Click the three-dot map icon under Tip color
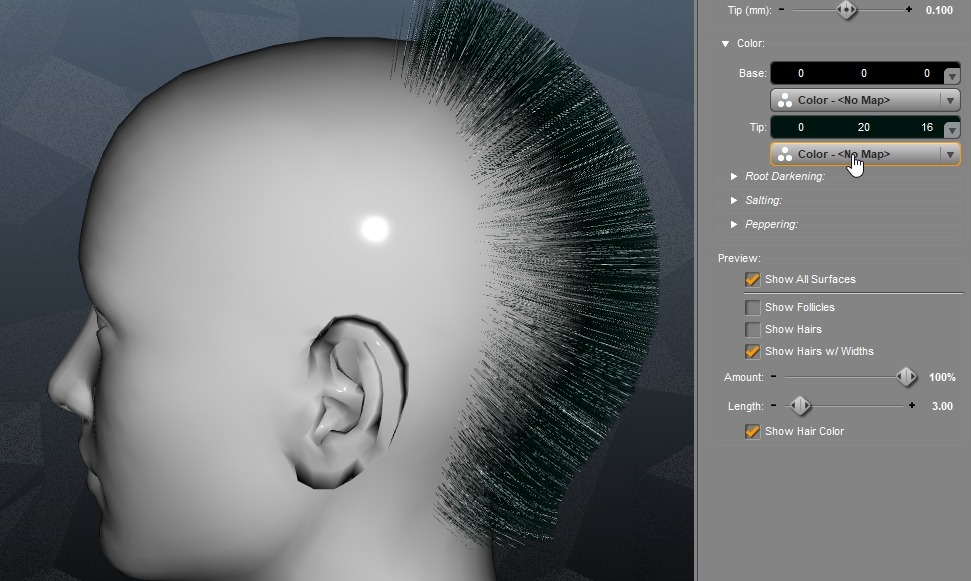Image resolution: width=971 pixels, height=581 pixels. pyautogui.click(x=785, y=154)
